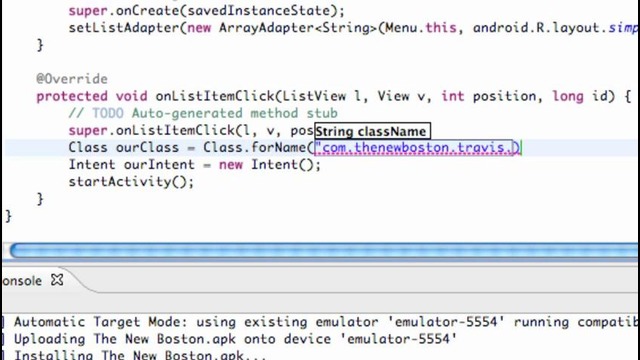
Task: Click console line "Automatic Target Mode: using existing emulator"
Action: (326, 322)
